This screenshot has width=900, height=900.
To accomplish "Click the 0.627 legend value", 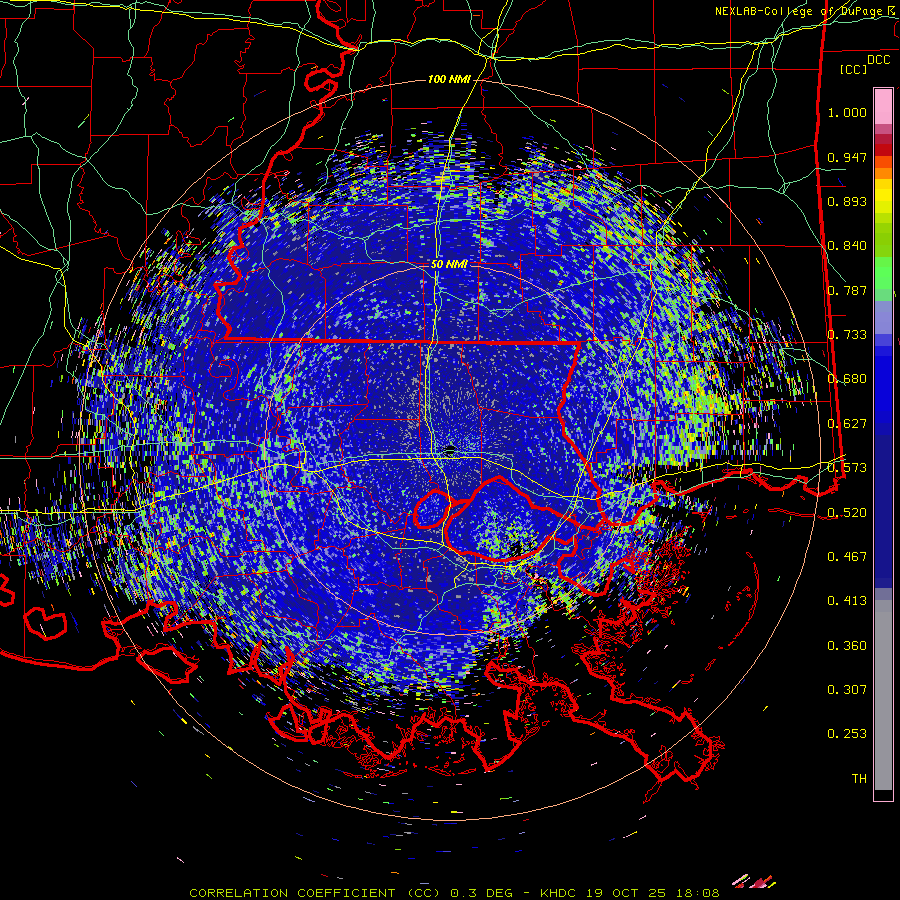I will pyautogui.click(x=847, y=424).
